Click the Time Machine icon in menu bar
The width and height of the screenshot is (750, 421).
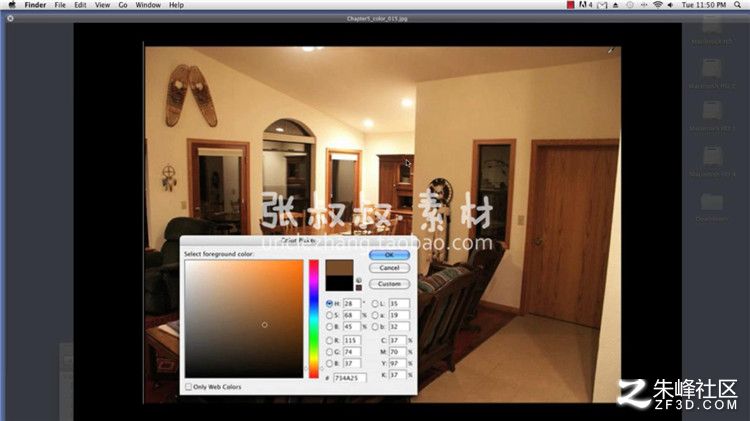pos(630,5)
